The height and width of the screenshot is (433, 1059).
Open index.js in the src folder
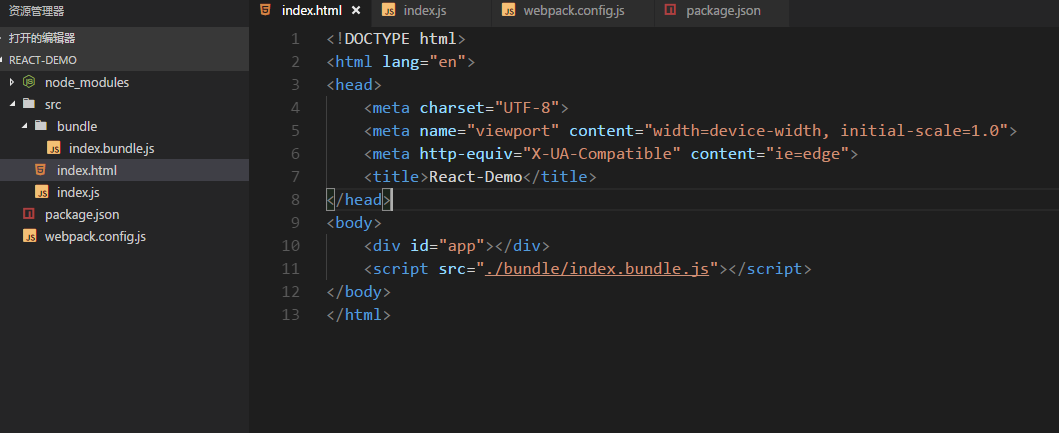pos(78,193)
